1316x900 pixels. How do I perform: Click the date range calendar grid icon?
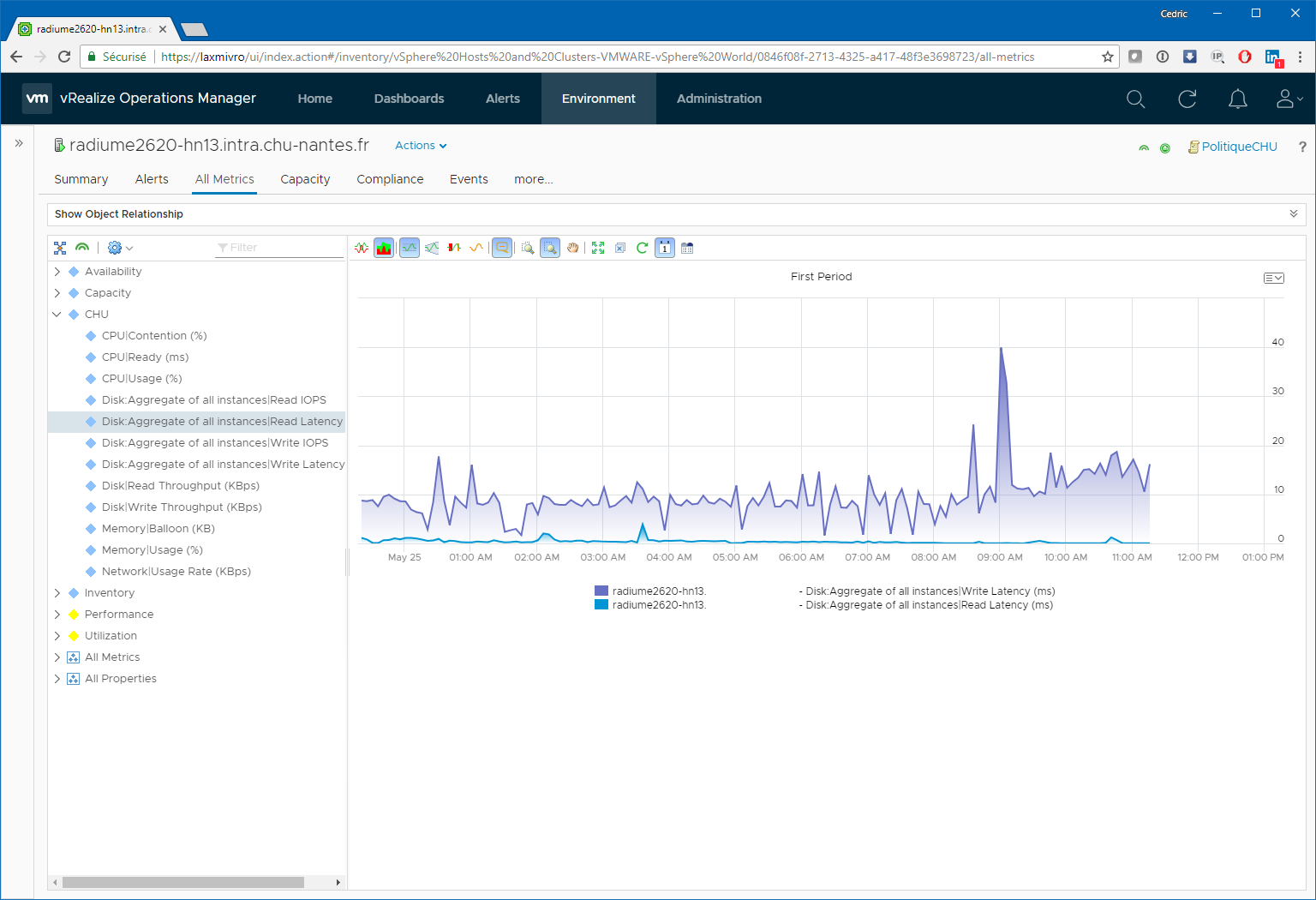[687, 248]
